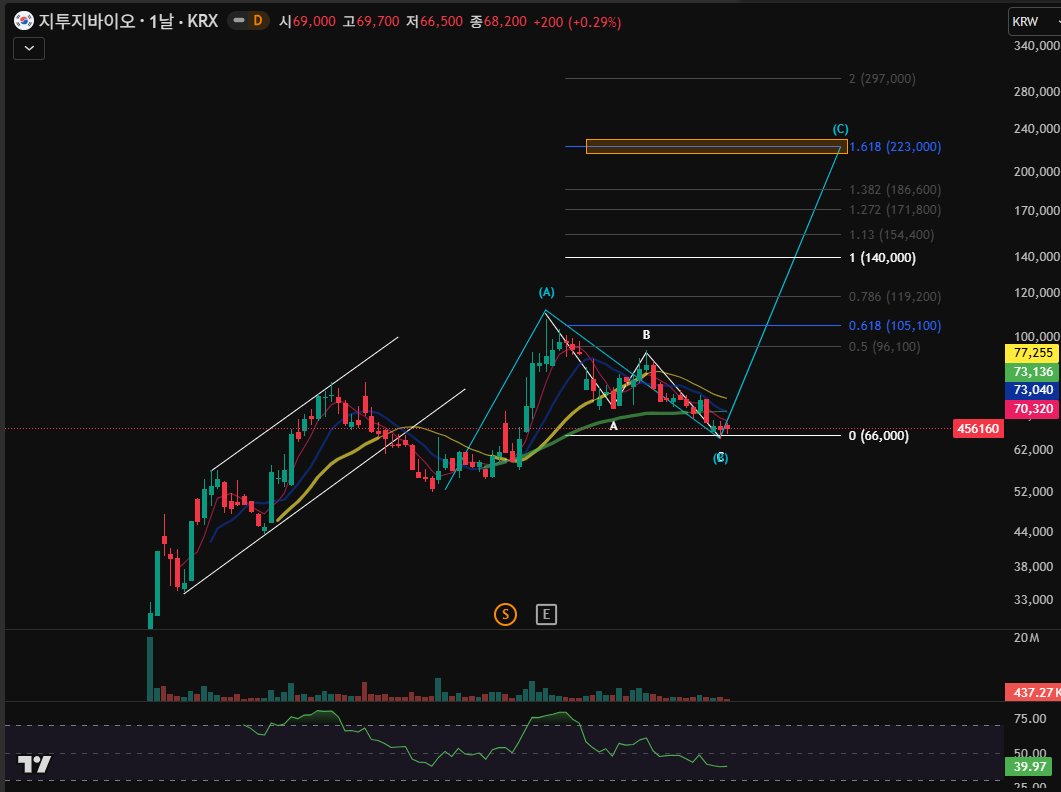Click the (A) wave label
1061x792 pixels.
pyautogui.click(x=546, y=292)
